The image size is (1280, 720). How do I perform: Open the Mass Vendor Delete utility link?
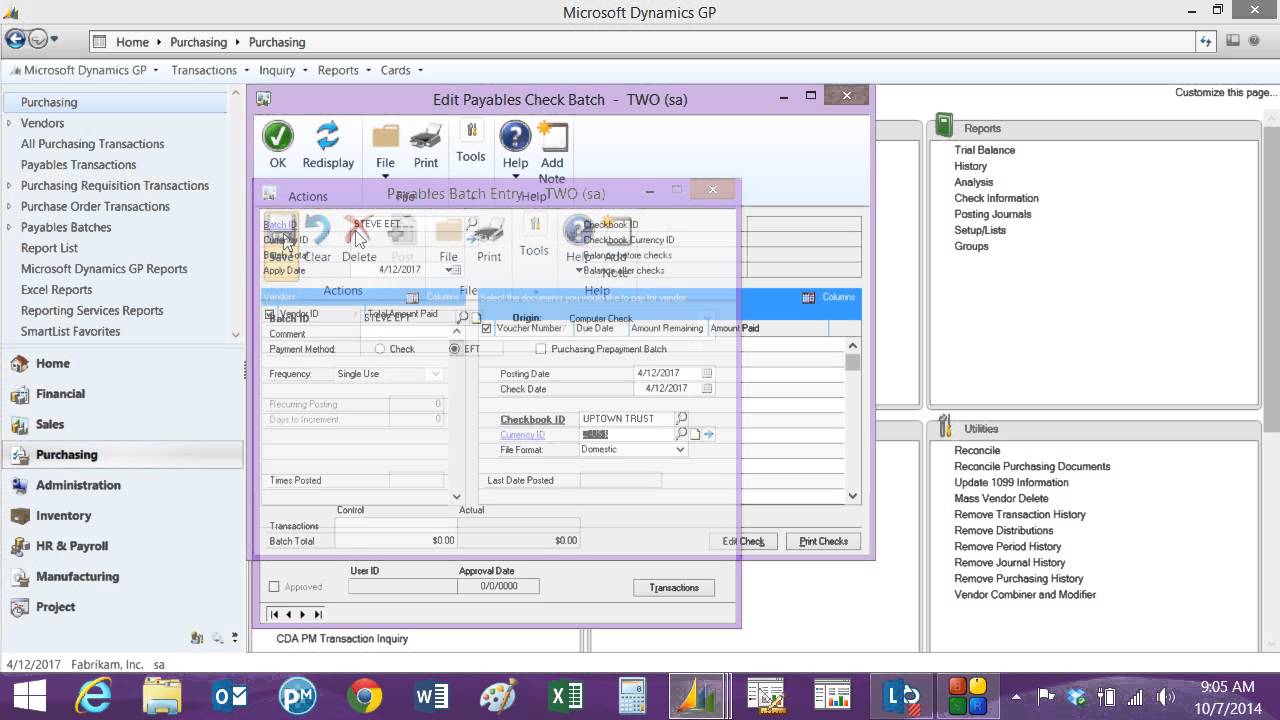(1001, 498)
